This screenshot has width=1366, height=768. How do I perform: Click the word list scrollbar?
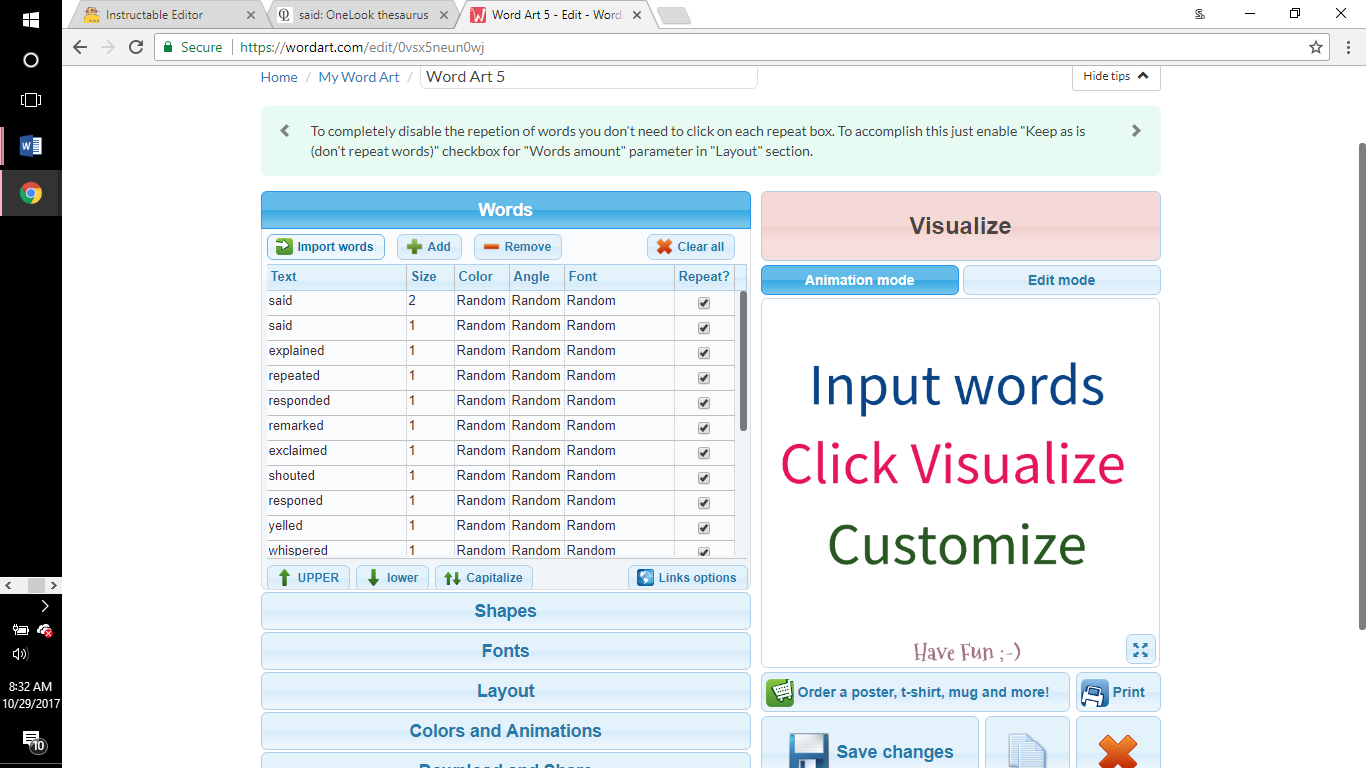click(x=743, y=361)
